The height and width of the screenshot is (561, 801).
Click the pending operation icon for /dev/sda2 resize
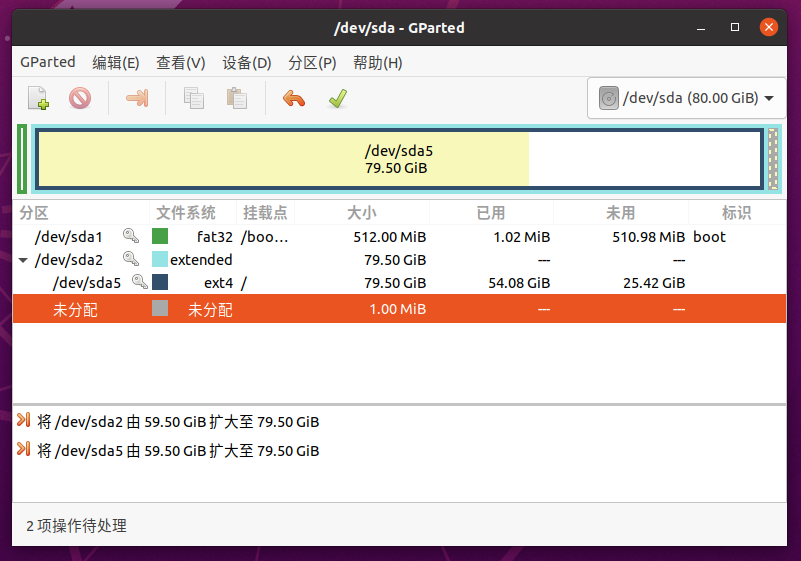tap(23, 420)
